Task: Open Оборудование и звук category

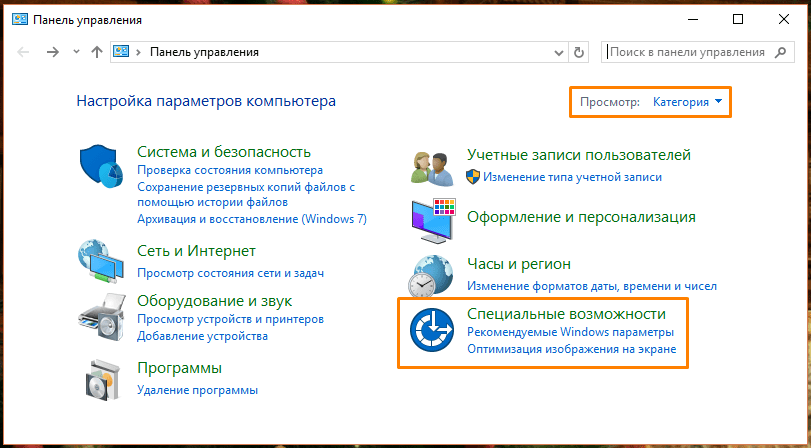Action: click(214, 301)
